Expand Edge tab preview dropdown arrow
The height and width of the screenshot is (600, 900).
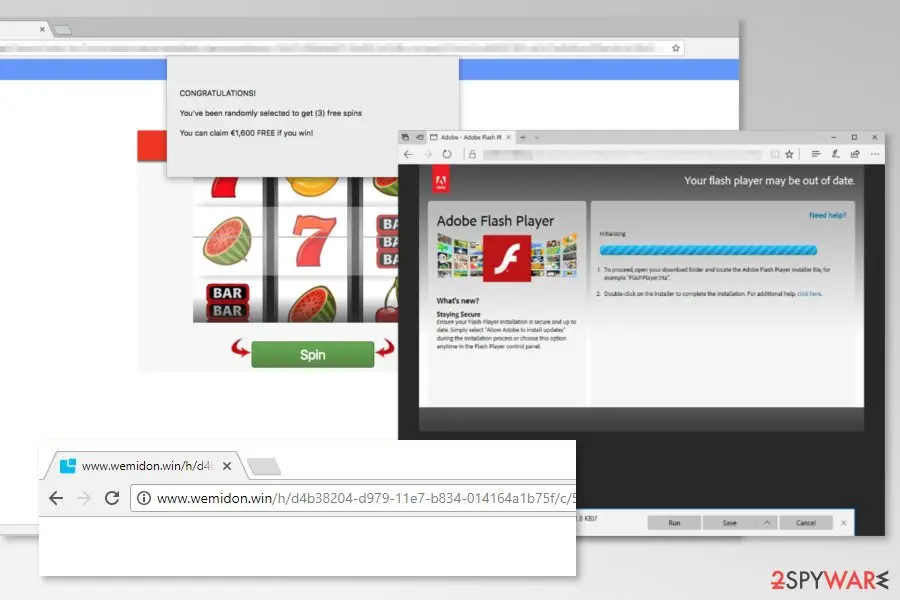[x=537, y=138]
